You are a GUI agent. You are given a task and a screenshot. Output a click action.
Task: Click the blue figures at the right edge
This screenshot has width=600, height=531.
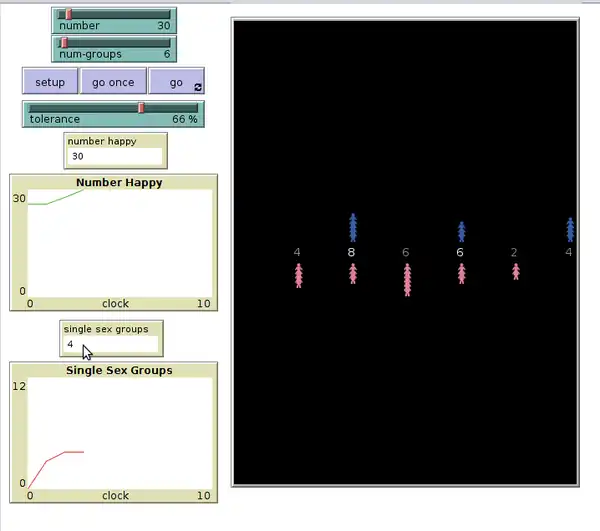click(x=570, y=229)
